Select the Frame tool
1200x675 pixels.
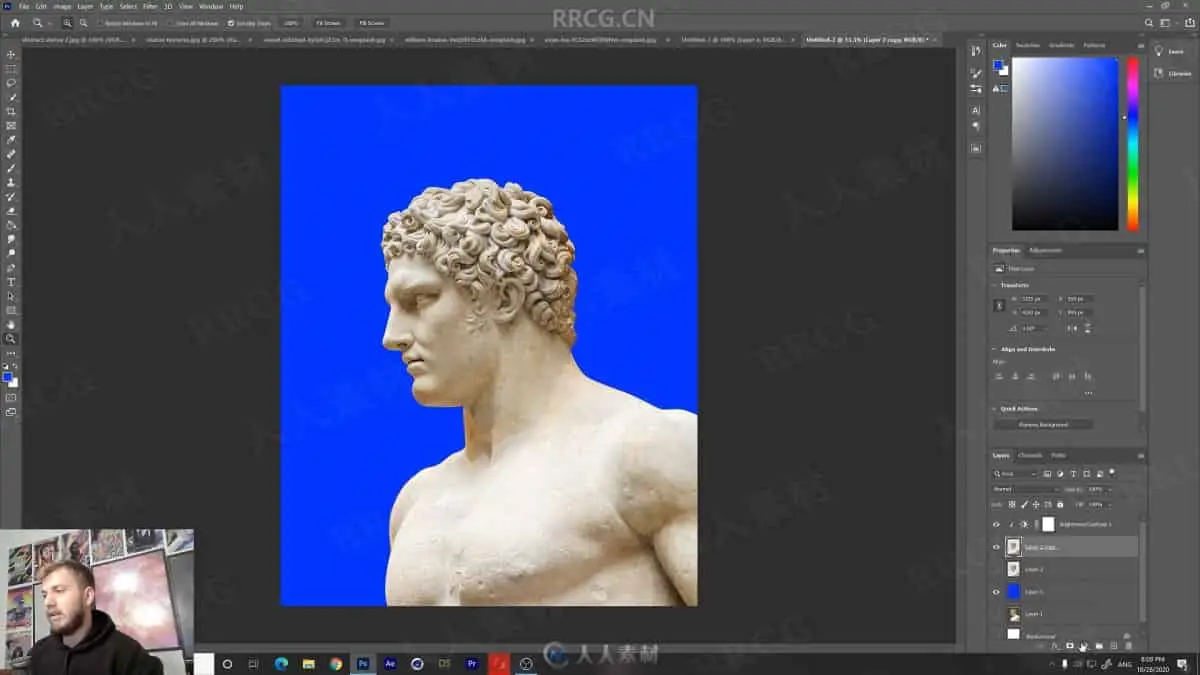(x=11, y=125)
